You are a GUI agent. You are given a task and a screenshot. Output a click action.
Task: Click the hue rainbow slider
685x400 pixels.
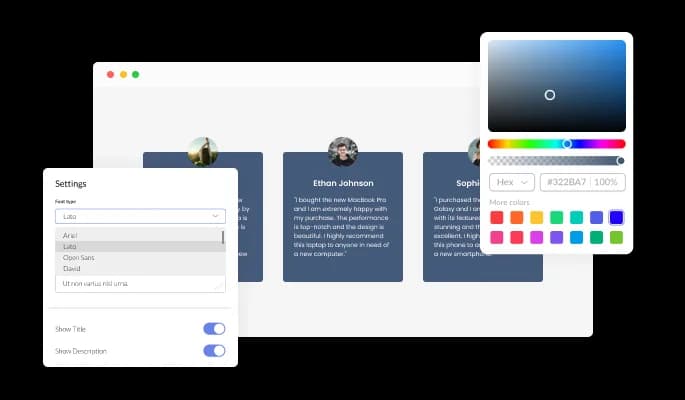click(x=557, y=144)
